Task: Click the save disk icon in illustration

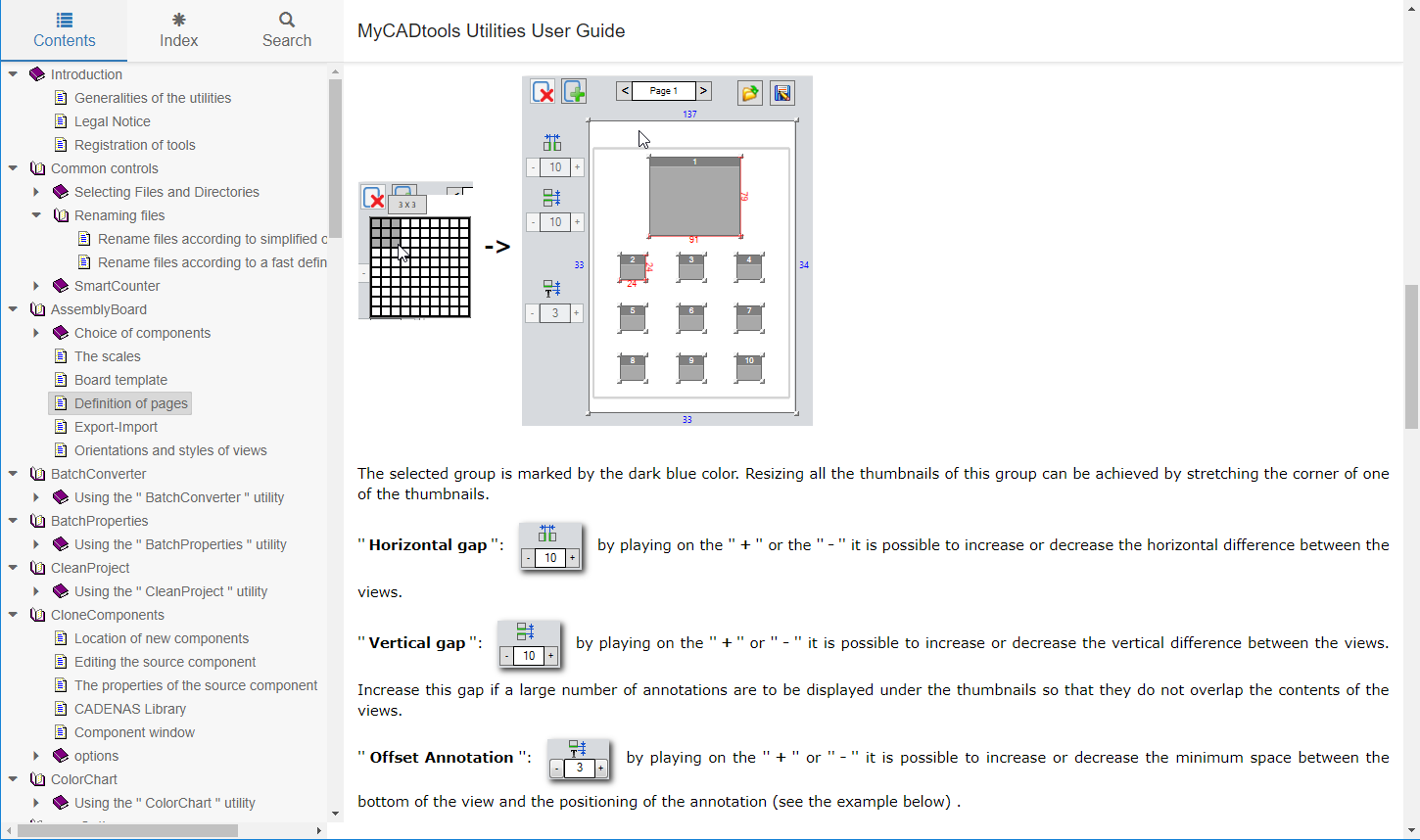Action: [782, 93]
